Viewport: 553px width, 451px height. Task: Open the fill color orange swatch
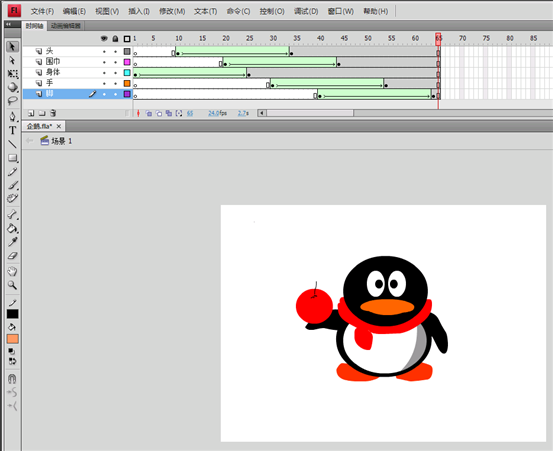[x=12, y=339]
